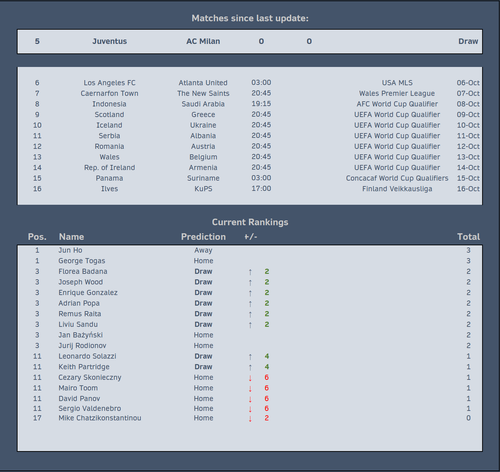
Task: Select Sergio Valdenebro in rankings
Action: (90, 409)
